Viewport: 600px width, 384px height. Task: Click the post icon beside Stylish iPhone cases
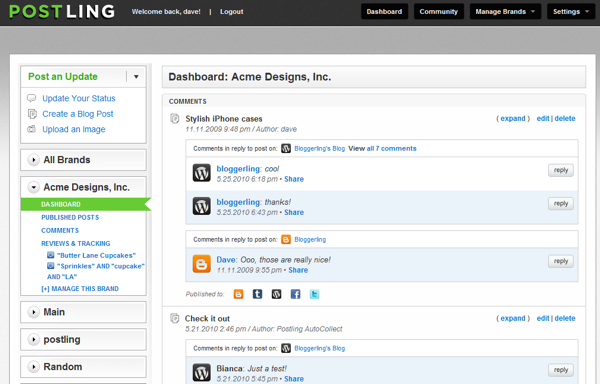point(174,119)
